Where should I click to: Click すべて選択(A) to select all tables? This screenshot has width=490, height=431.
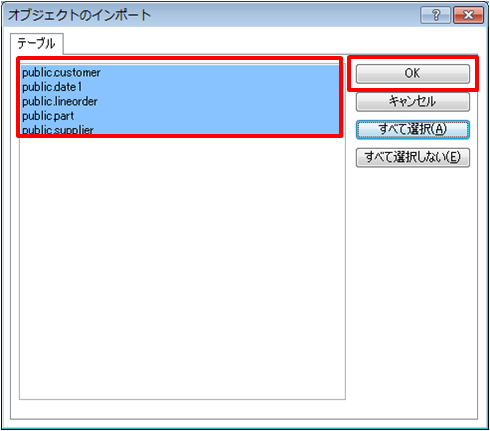pos(413,129)
